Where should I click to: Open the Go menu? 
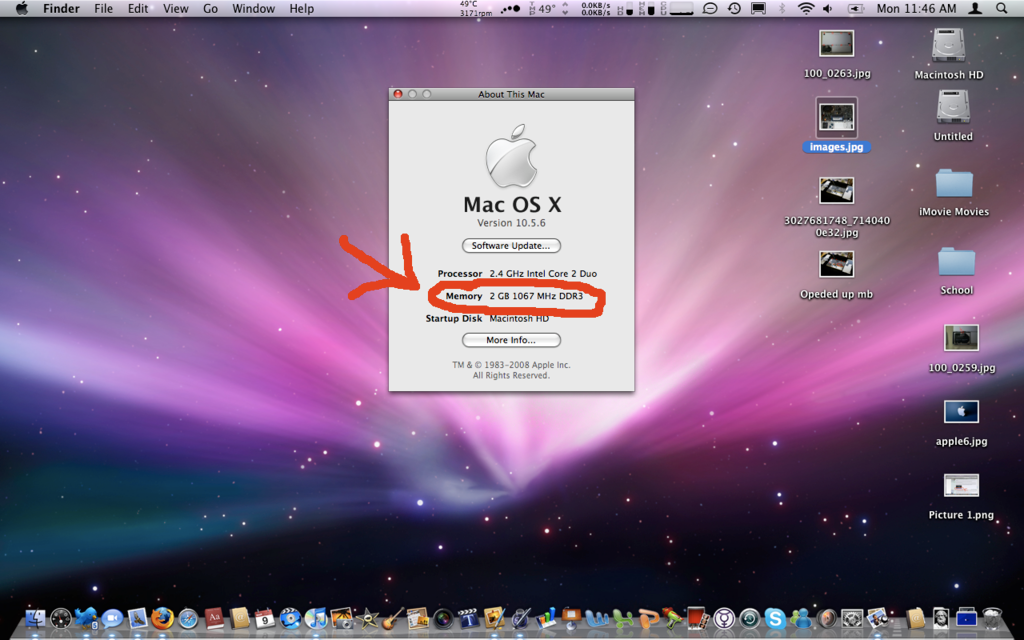[x=210, y=8]
